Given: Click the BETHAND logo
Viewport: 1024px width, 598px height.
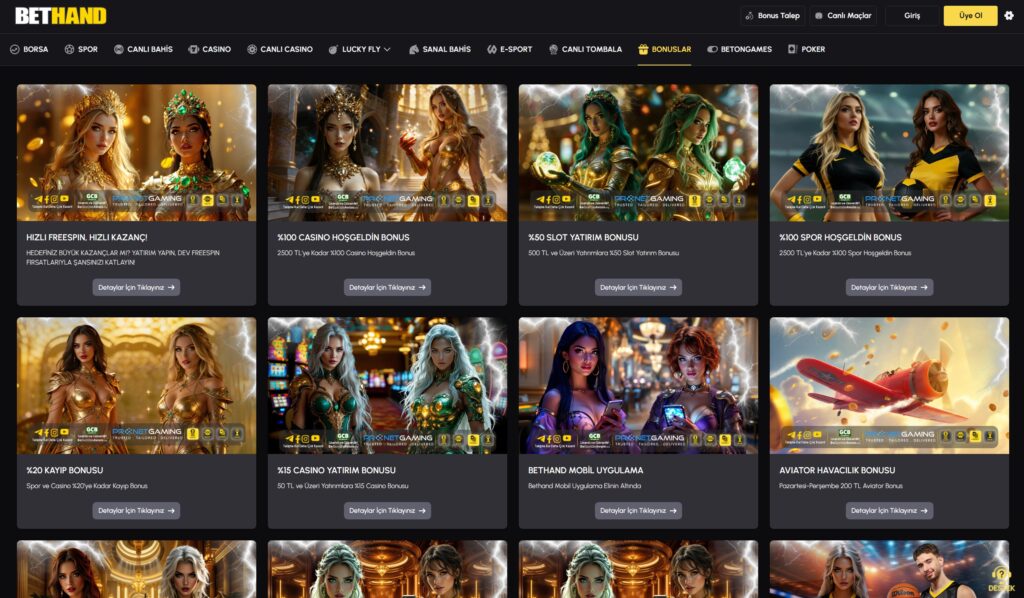Looking at the screenshot, I should point(61,16).
